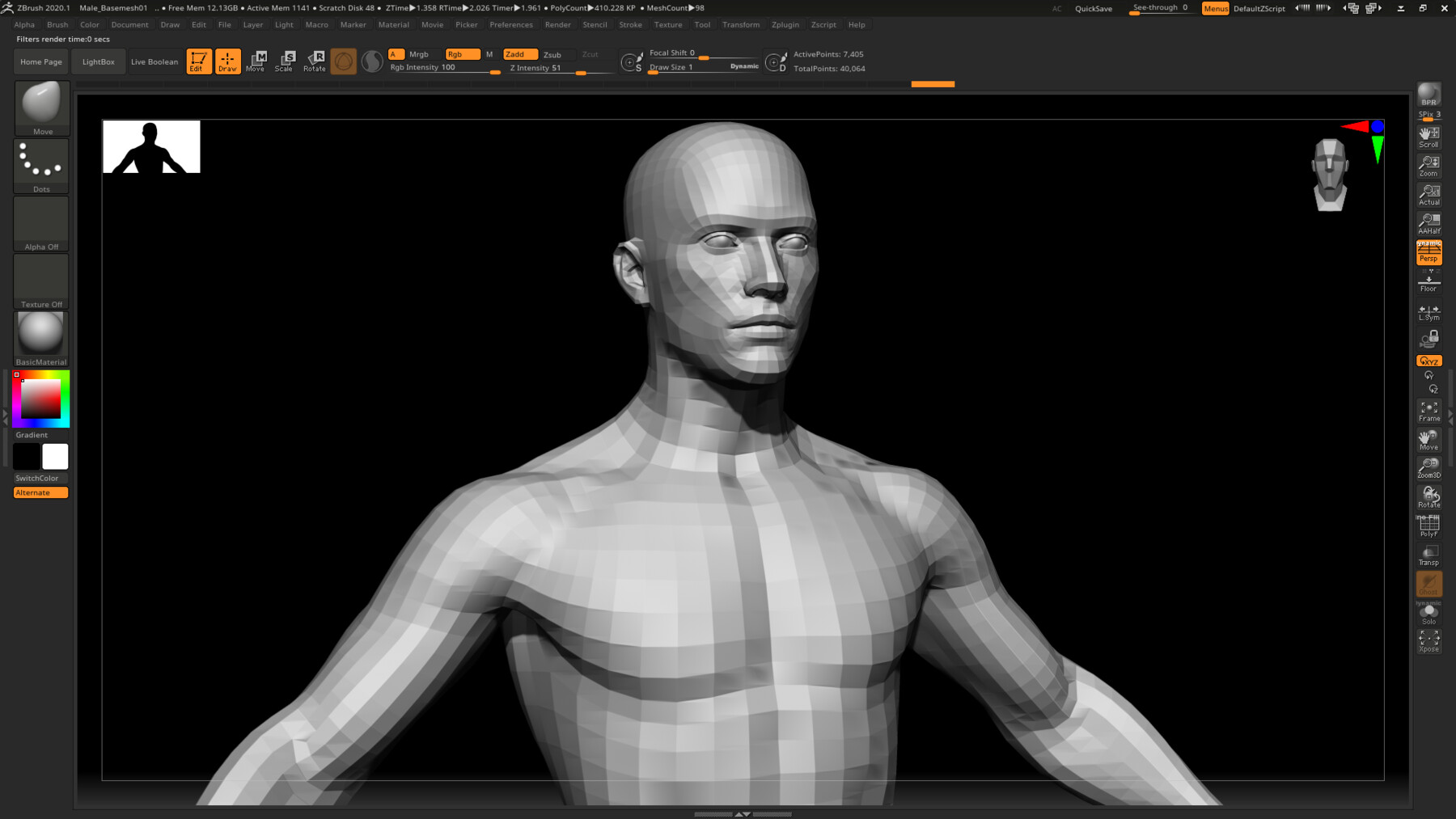Viewport: 1456px width, 819px height.
Task: Click the Frame tool on the right sidebar
Action: 1428,411
